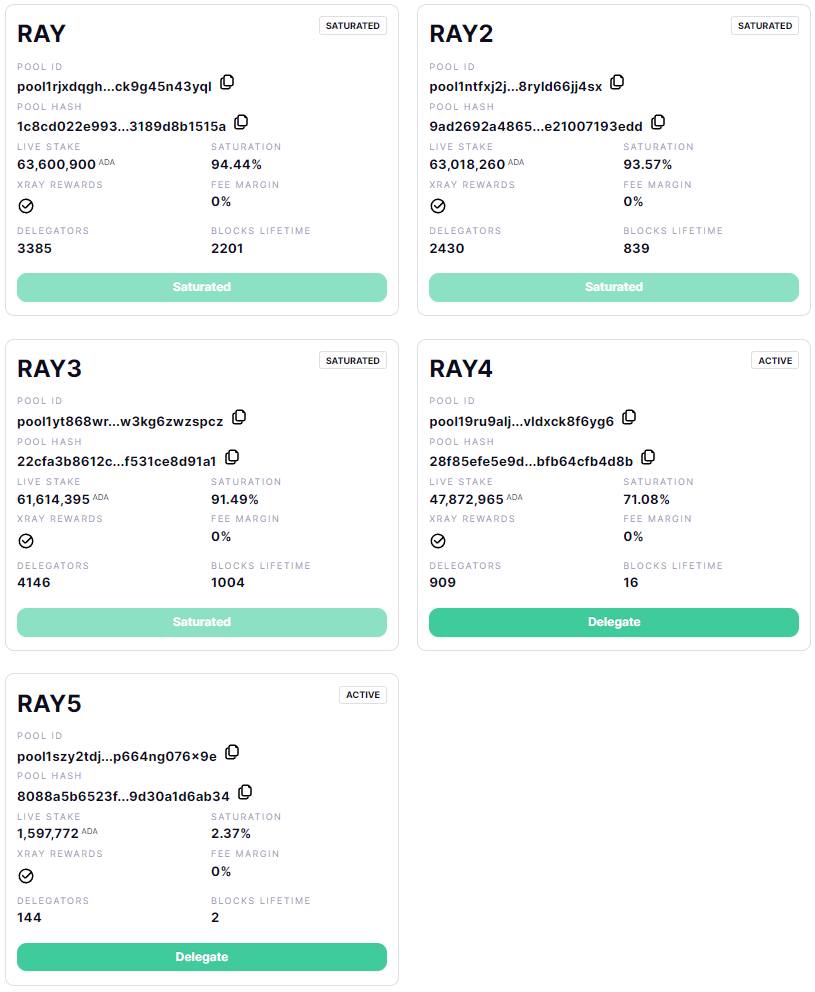Select the RAY3 pool title
Screen dimensions: 815x992
click(49, 369)
